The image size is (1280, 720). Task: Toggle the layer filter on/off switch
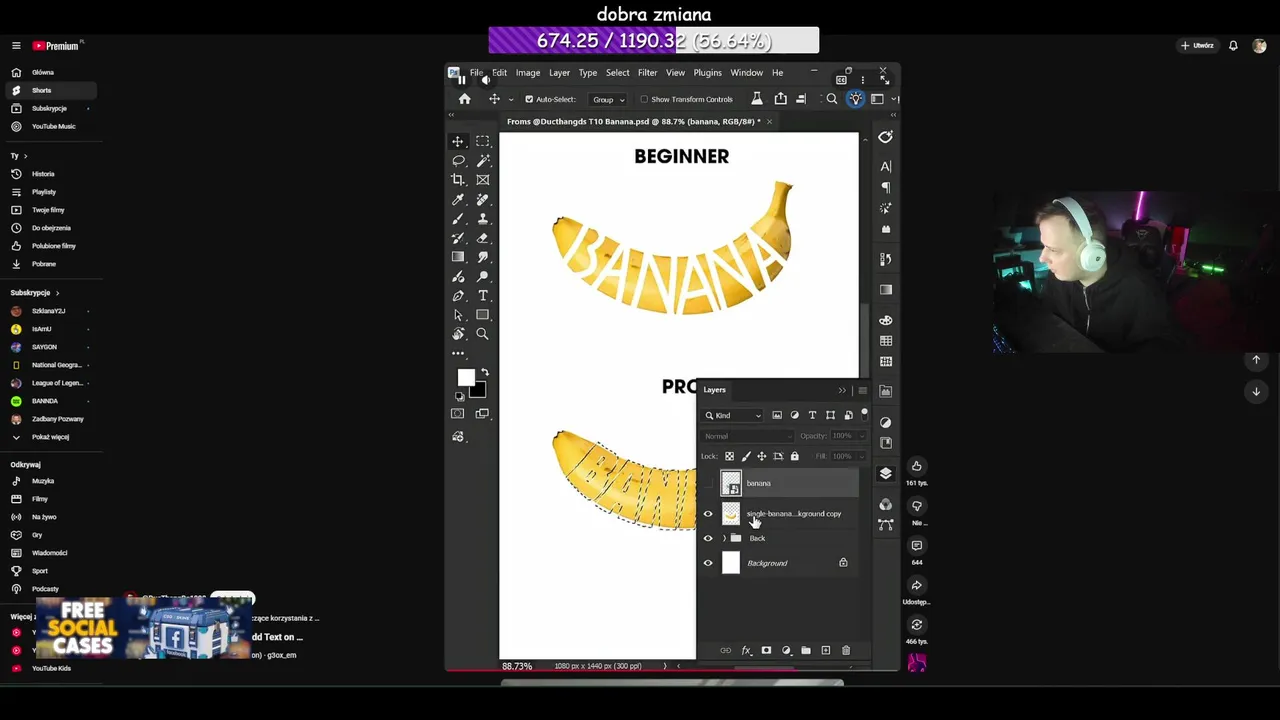coord(864,414)
